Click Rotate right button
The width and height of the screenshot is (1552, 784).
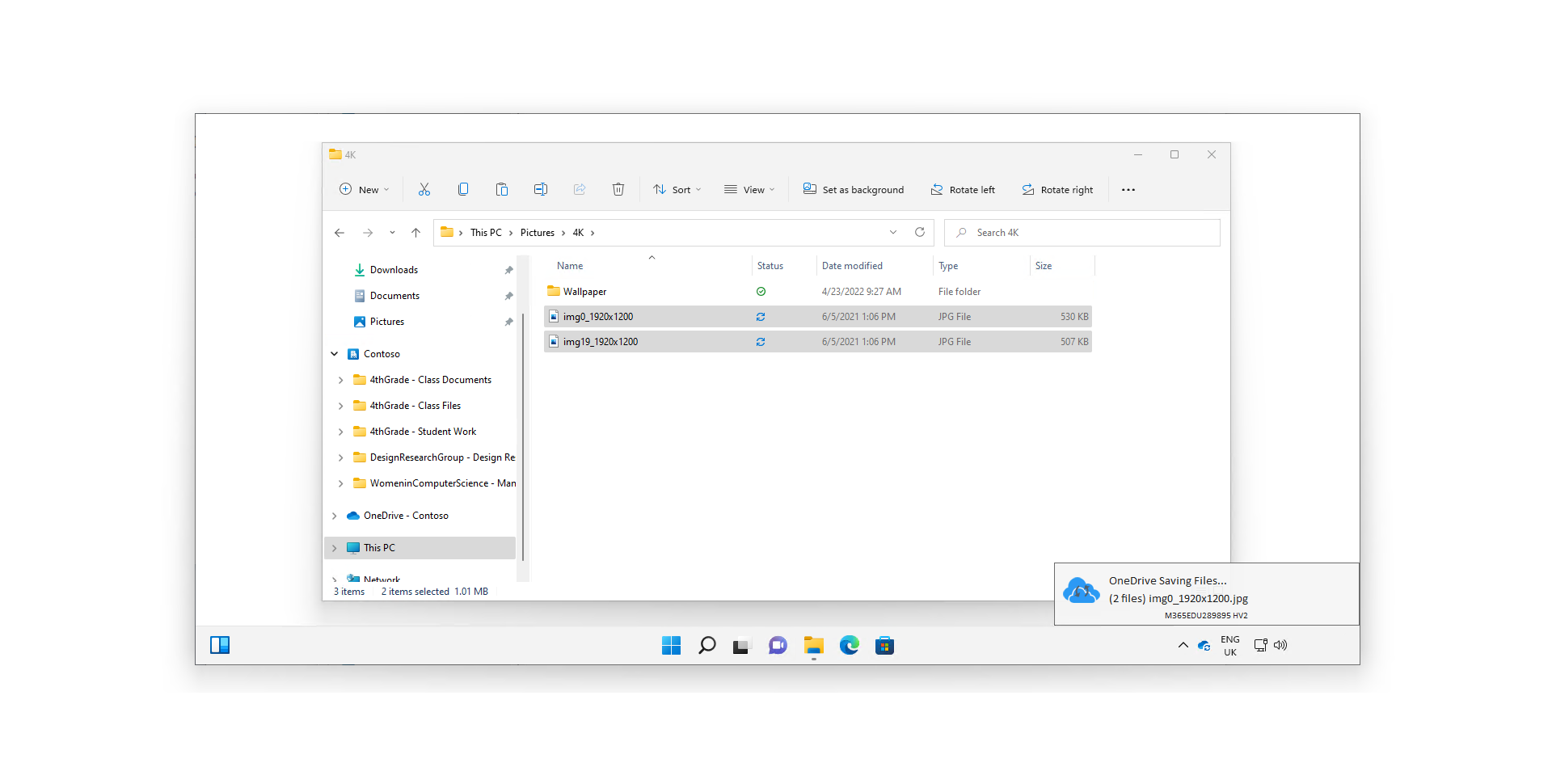tap(1057, 190)
